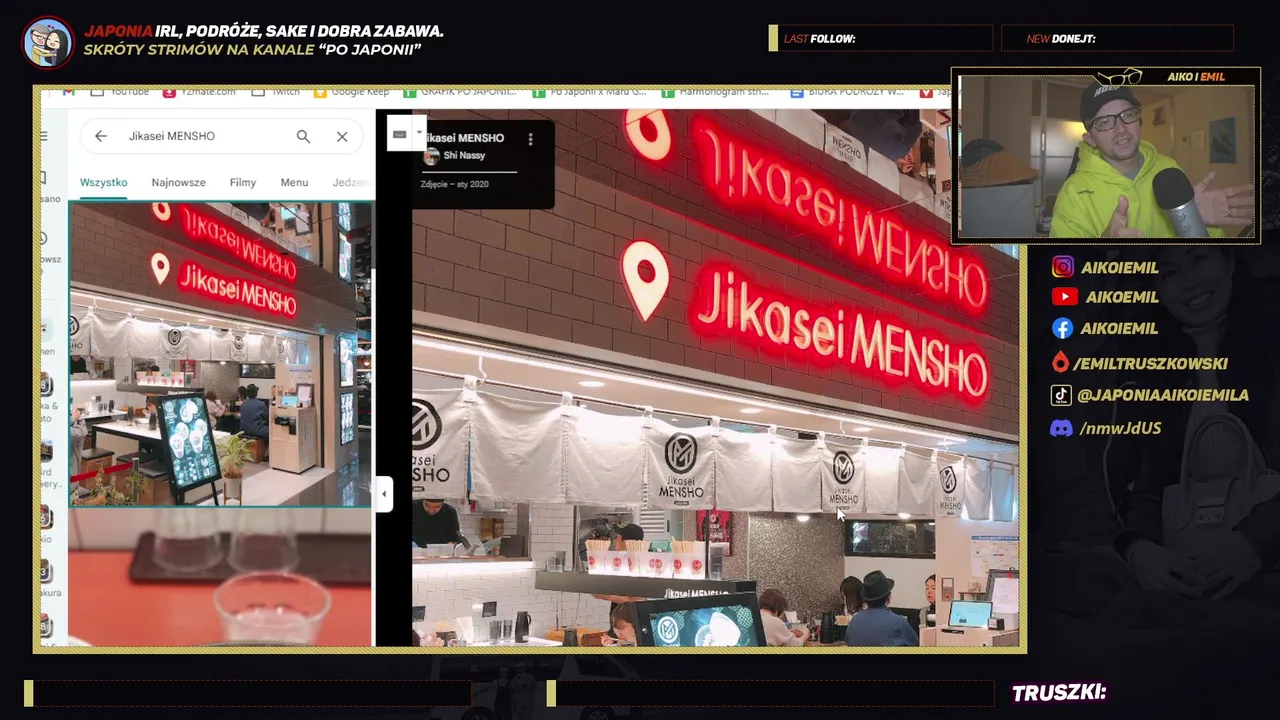
Task: Click the YouTube icon next to AIKOIEMIL
Action: pos(1064,297)
